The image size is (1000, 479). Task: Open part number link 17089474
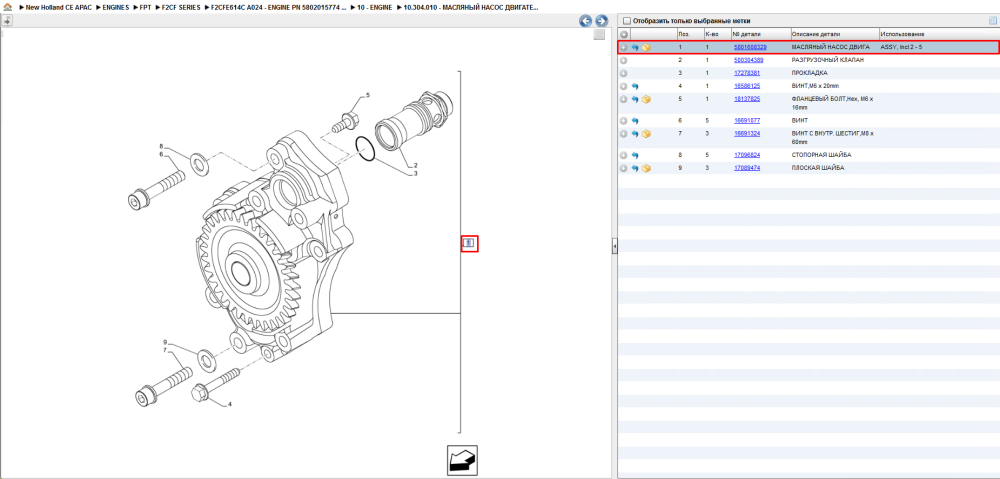pos(747,168)
